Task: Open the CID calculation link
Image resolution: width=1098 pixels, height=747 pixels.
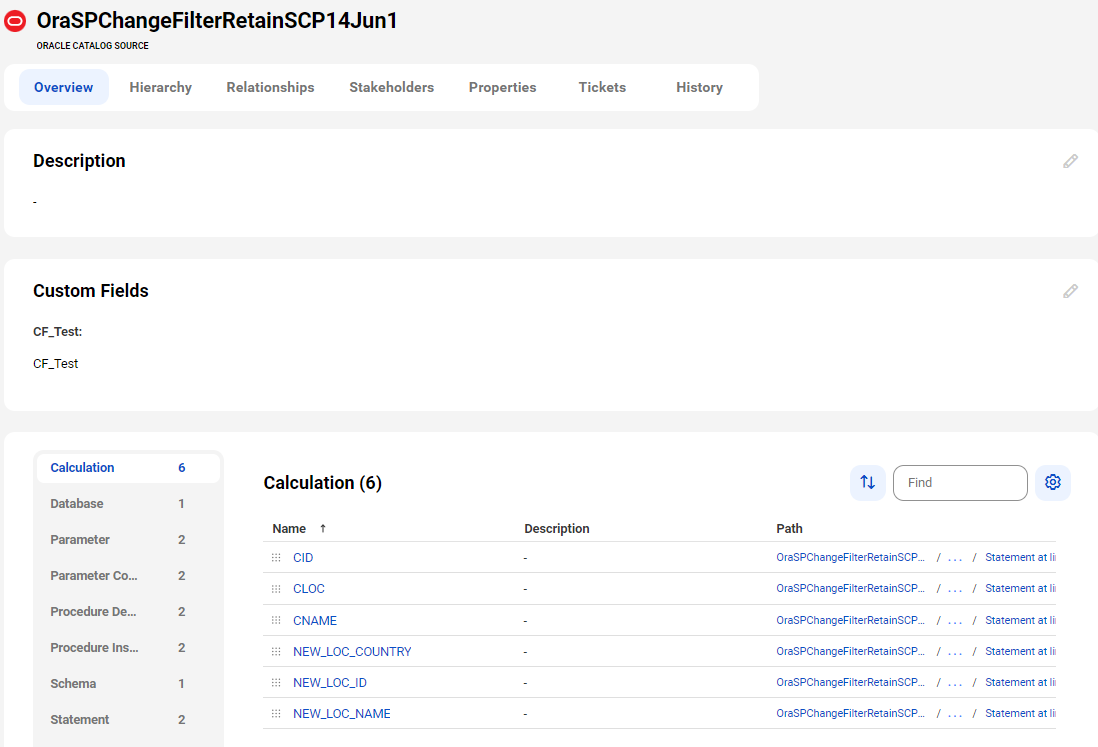Action: [303, 558]
